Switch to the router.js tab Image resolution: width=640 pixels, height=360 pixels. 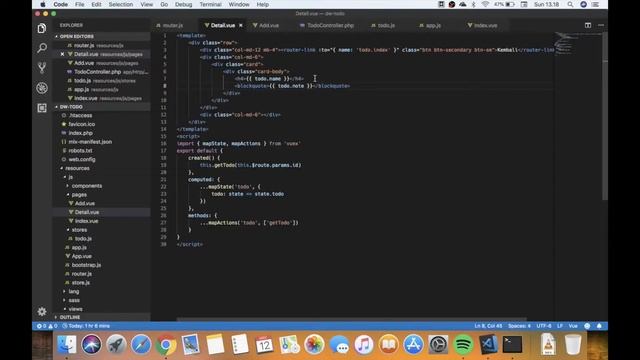point(173,25)
